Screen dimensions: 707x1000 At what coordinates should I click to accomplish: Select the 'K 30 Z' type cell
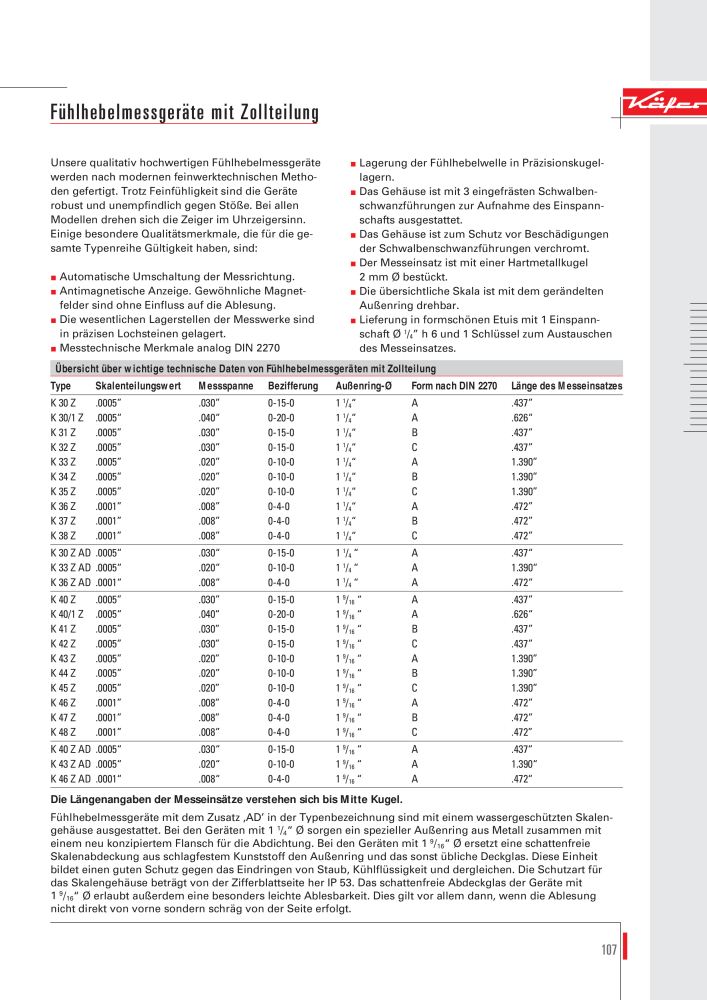[x=63, y=403]
